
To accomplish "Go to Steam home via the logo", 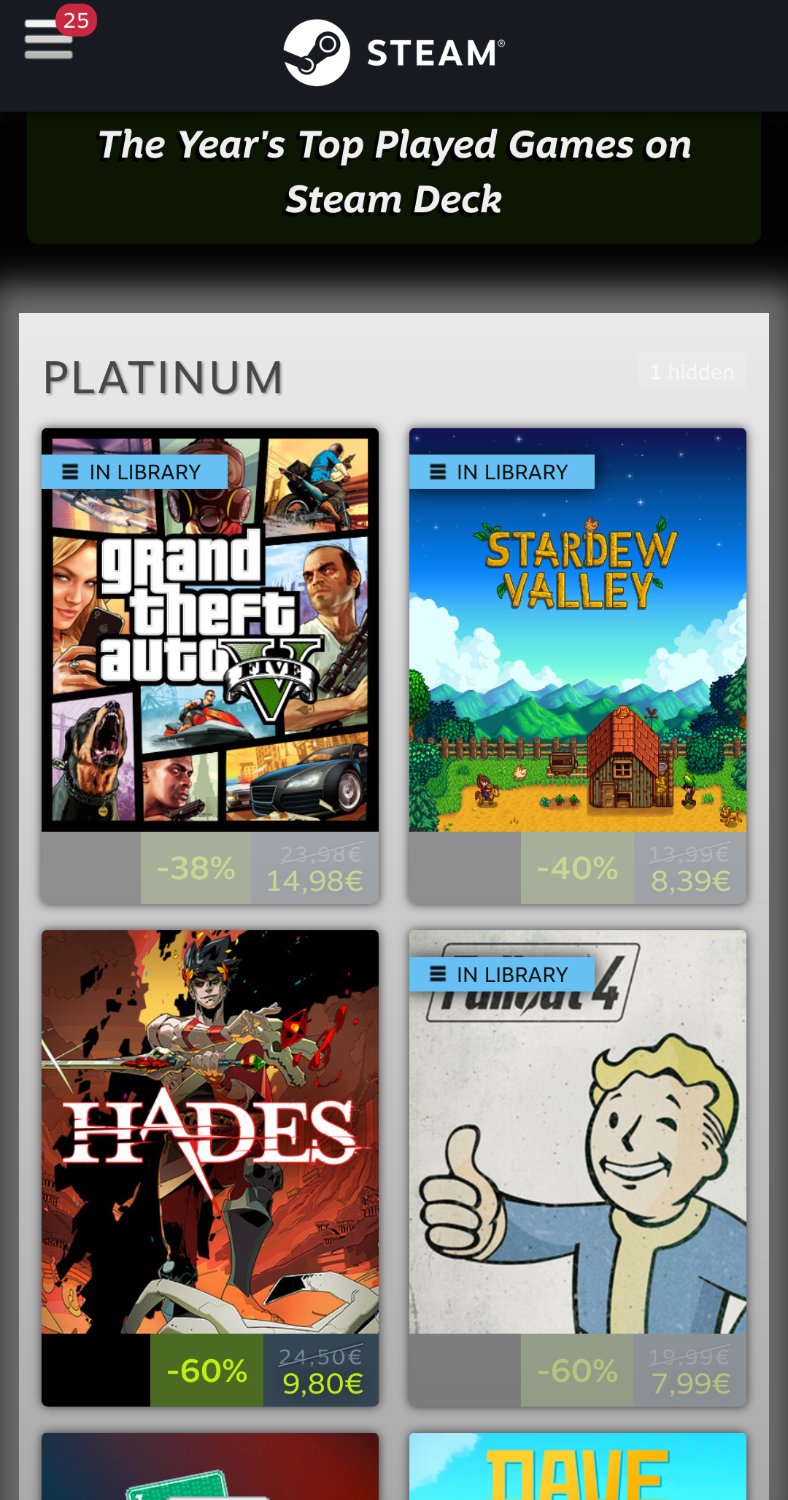I will (x=394, y=53).
